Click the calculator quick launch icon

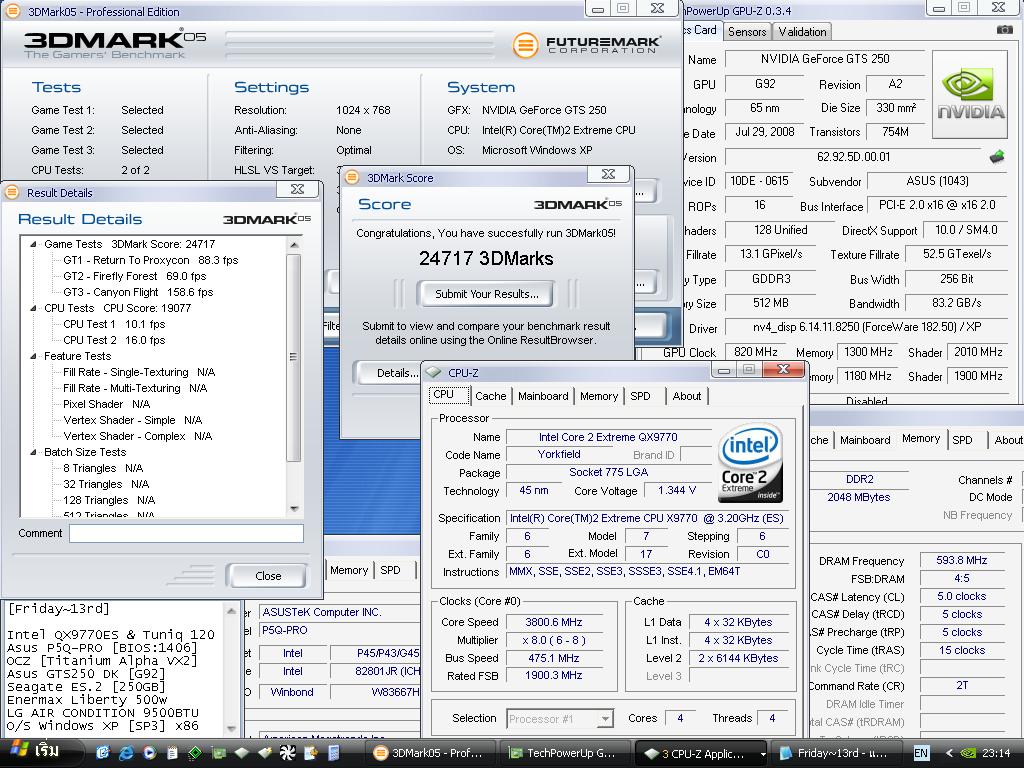point(333,753)
